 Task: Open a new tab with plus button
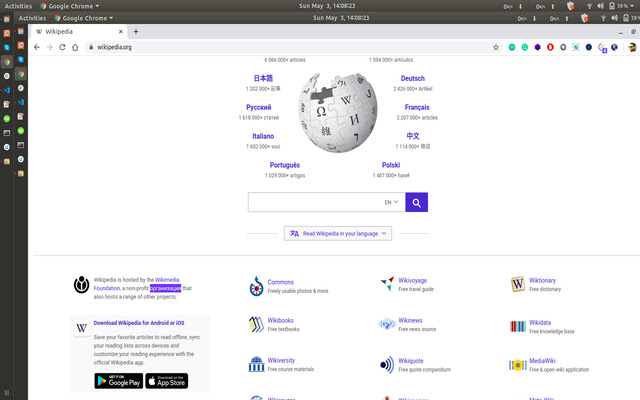[x=136, y=31]
